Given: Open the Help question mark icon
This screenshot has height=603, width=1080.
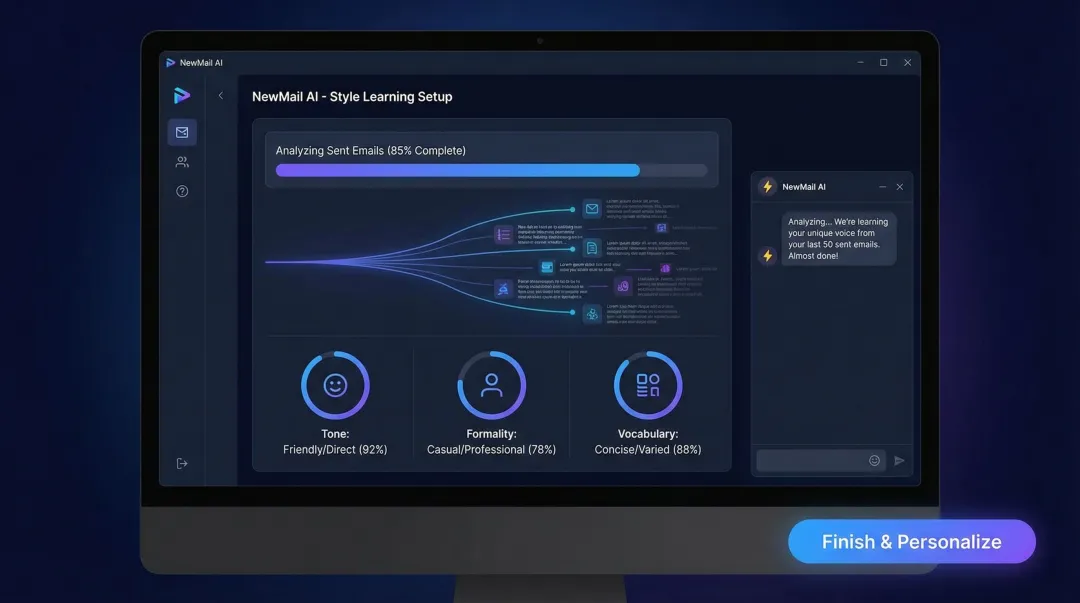Looking at the screenshot, I should pyautogui.click(x=182, y=190).
